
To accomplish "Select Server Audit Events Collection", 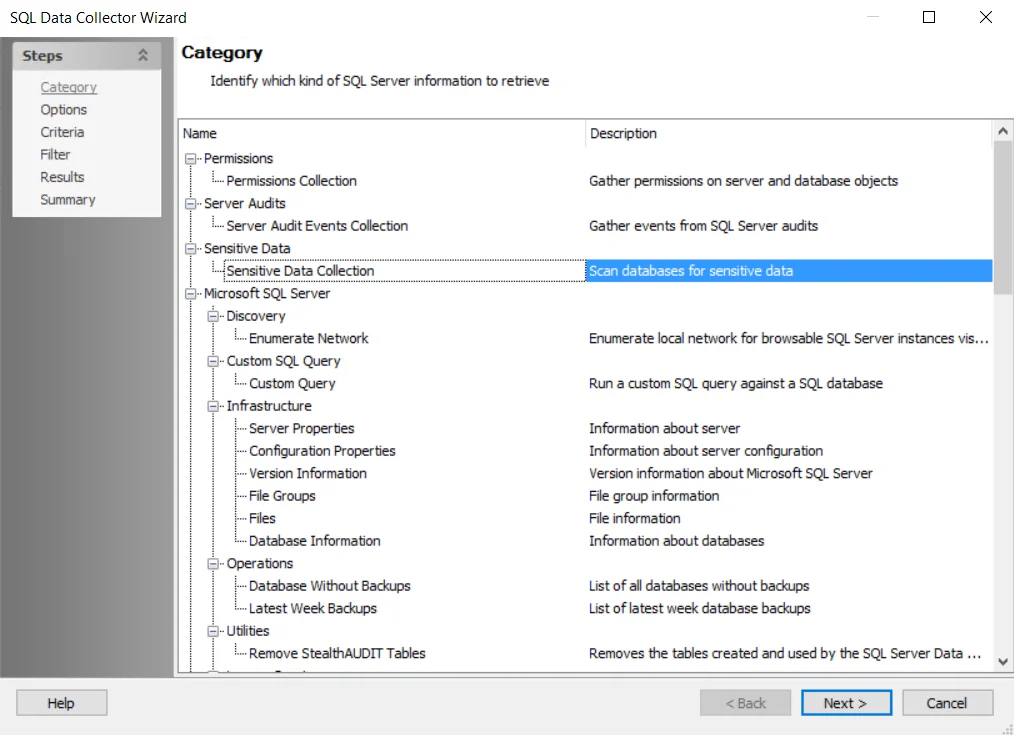I will coord(317,226).
